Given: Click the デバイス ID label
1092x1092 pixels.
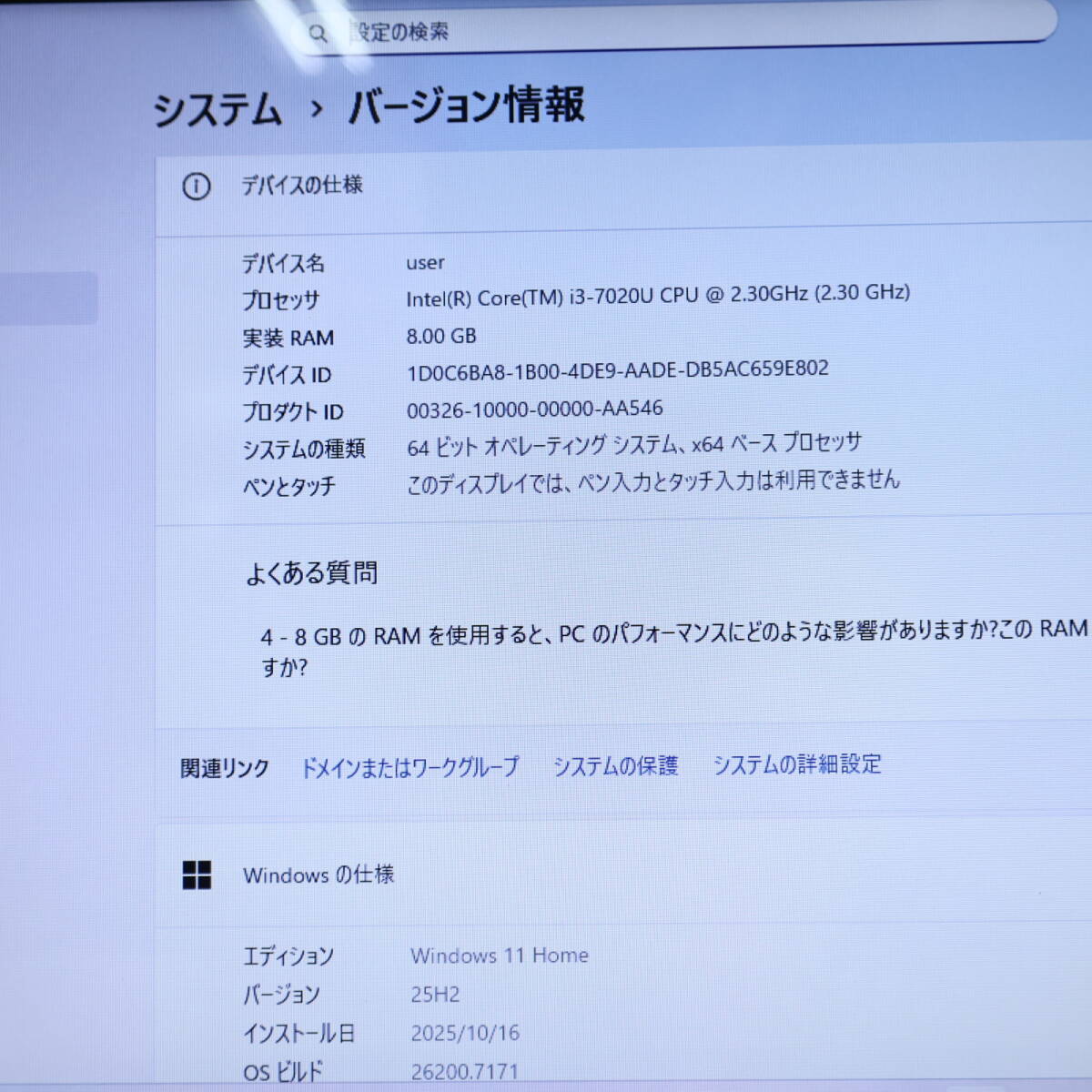Looking at the screenshot, I should (287, 375).
